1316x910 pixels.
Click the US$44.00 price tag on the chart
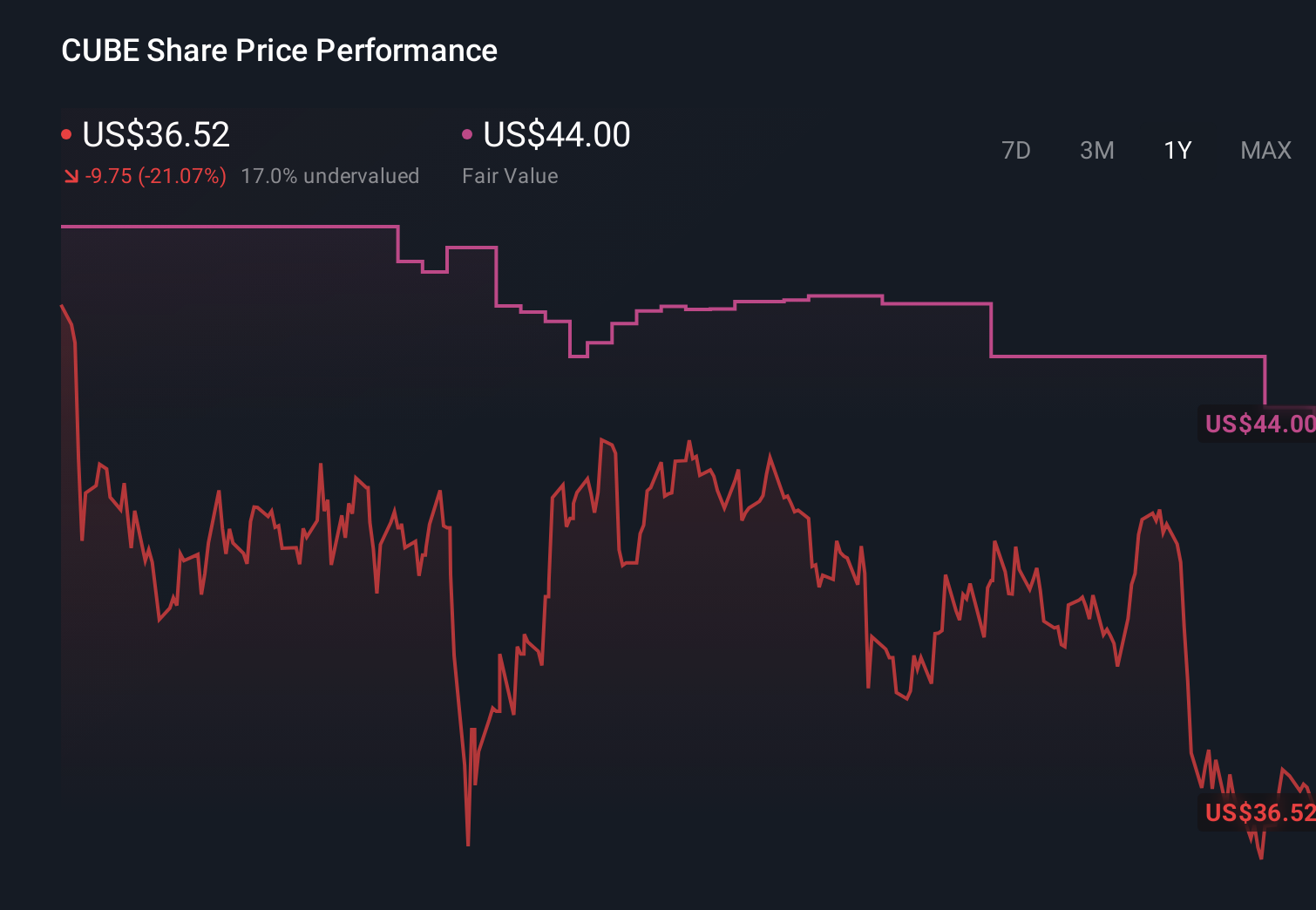1258,424
